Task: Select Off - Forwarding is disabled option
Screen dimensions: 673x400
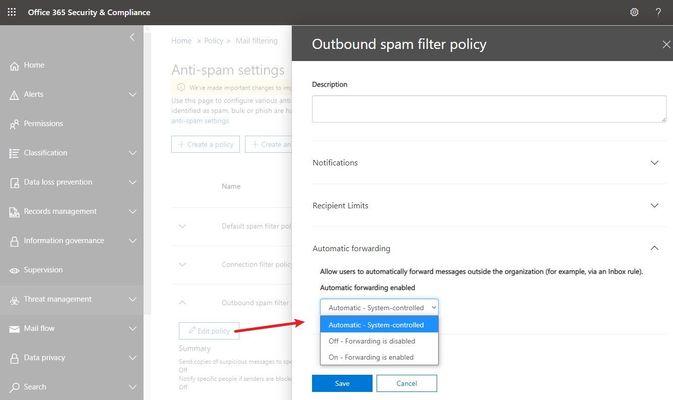Action: click(379, 341)
